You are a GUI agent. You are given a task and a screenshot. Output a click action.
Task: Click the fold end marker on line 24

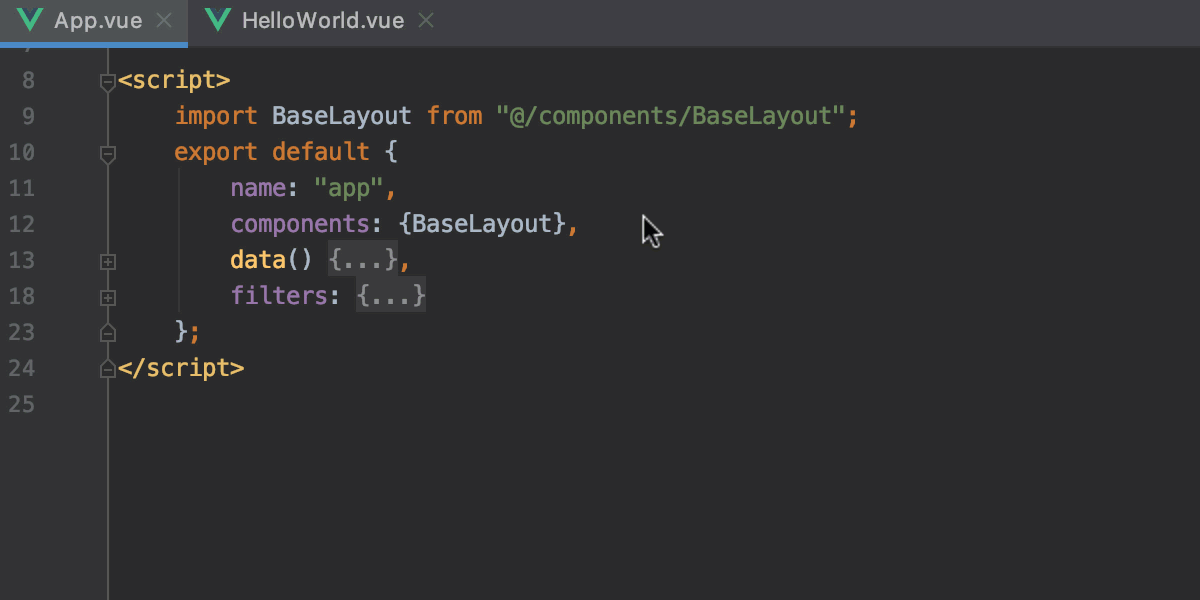108,369
